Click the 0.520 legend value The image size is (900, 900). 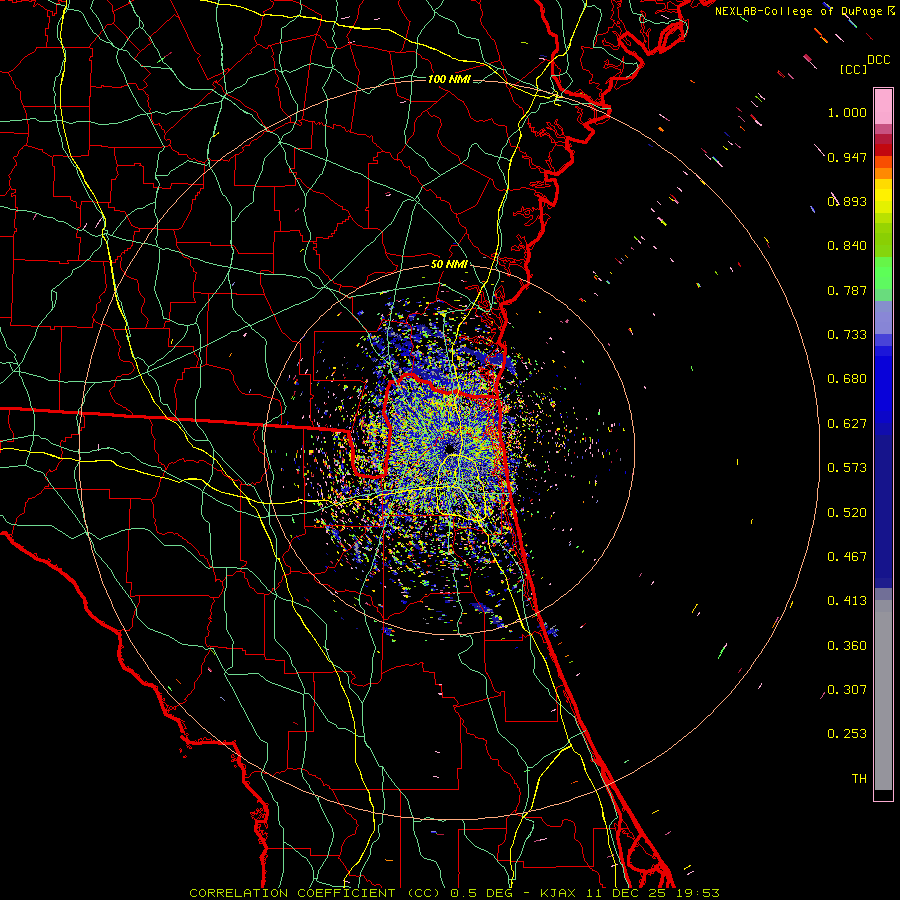tap(847, 513)
